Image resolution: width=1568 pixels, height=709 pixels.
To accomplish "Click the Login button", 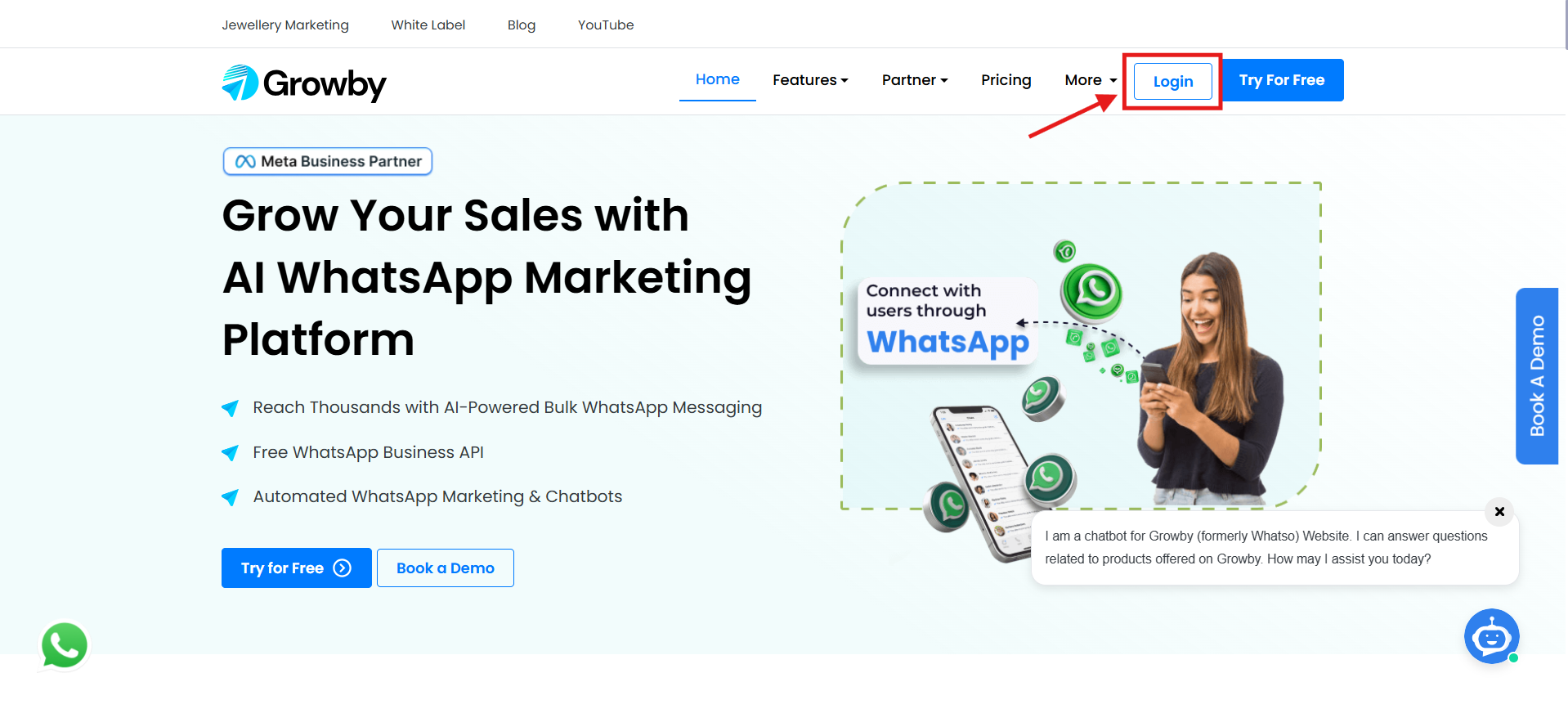I will point(1173,82).
